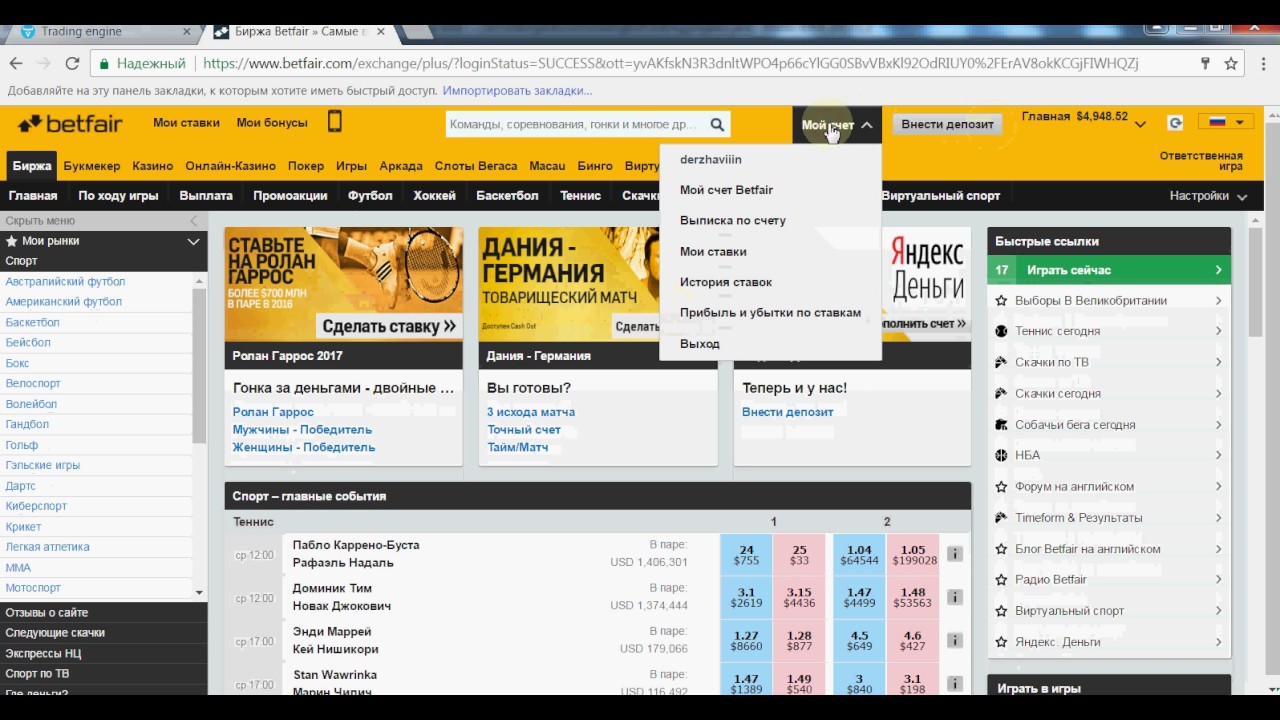Image resolution: width=1280 pixels, height=720 pixels.
Task: Click star icon beside Радио Betfair
Action: pos(1001,579)
